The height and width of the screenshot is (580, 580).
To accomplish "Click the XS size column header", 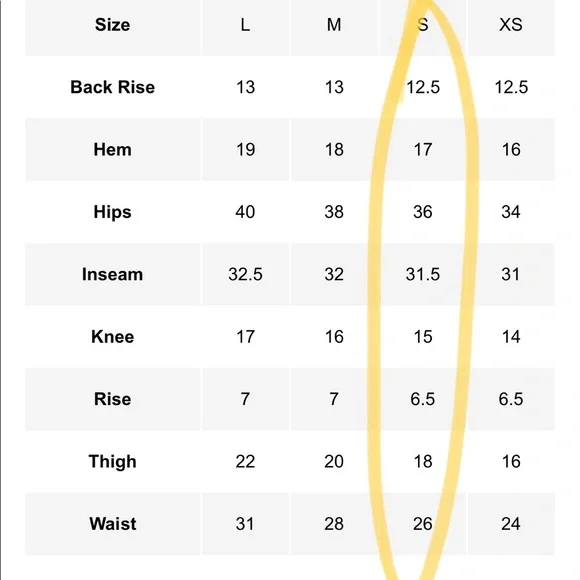I will [x=511, y=25].
